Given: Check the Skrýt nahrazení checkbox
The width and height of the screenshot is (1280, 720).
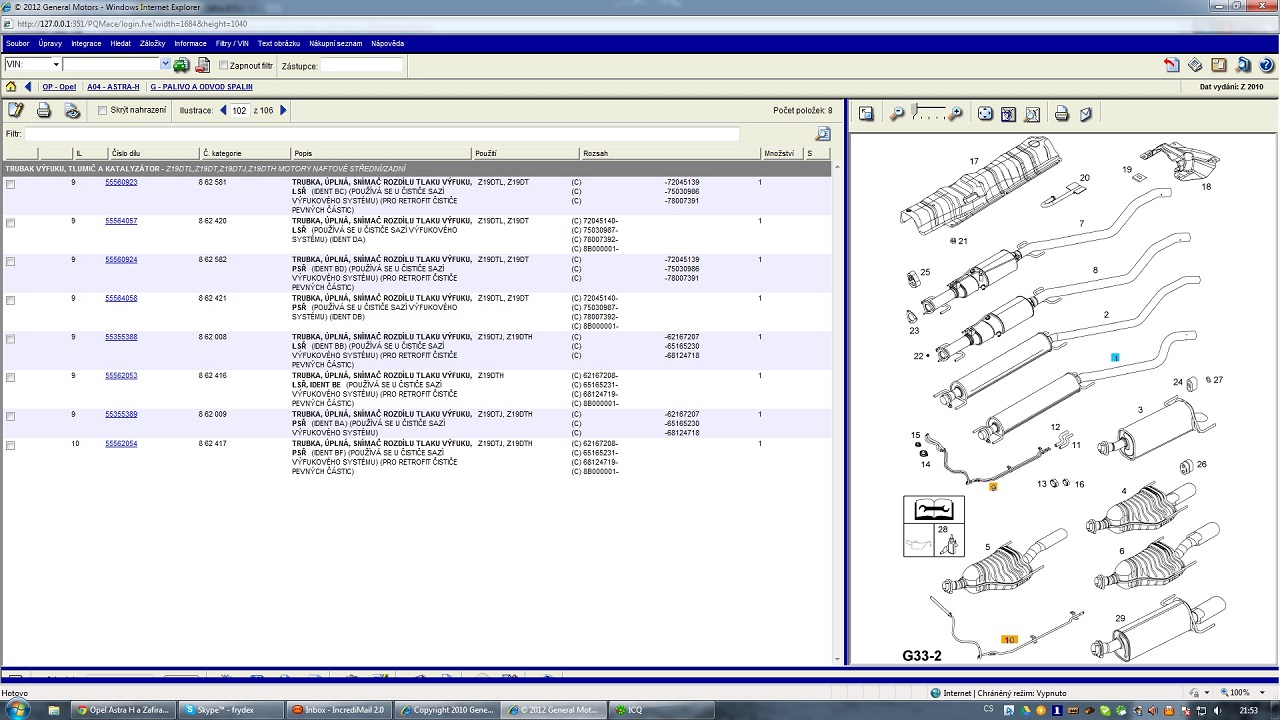Looking at the screenshot, I should point(102,111).
